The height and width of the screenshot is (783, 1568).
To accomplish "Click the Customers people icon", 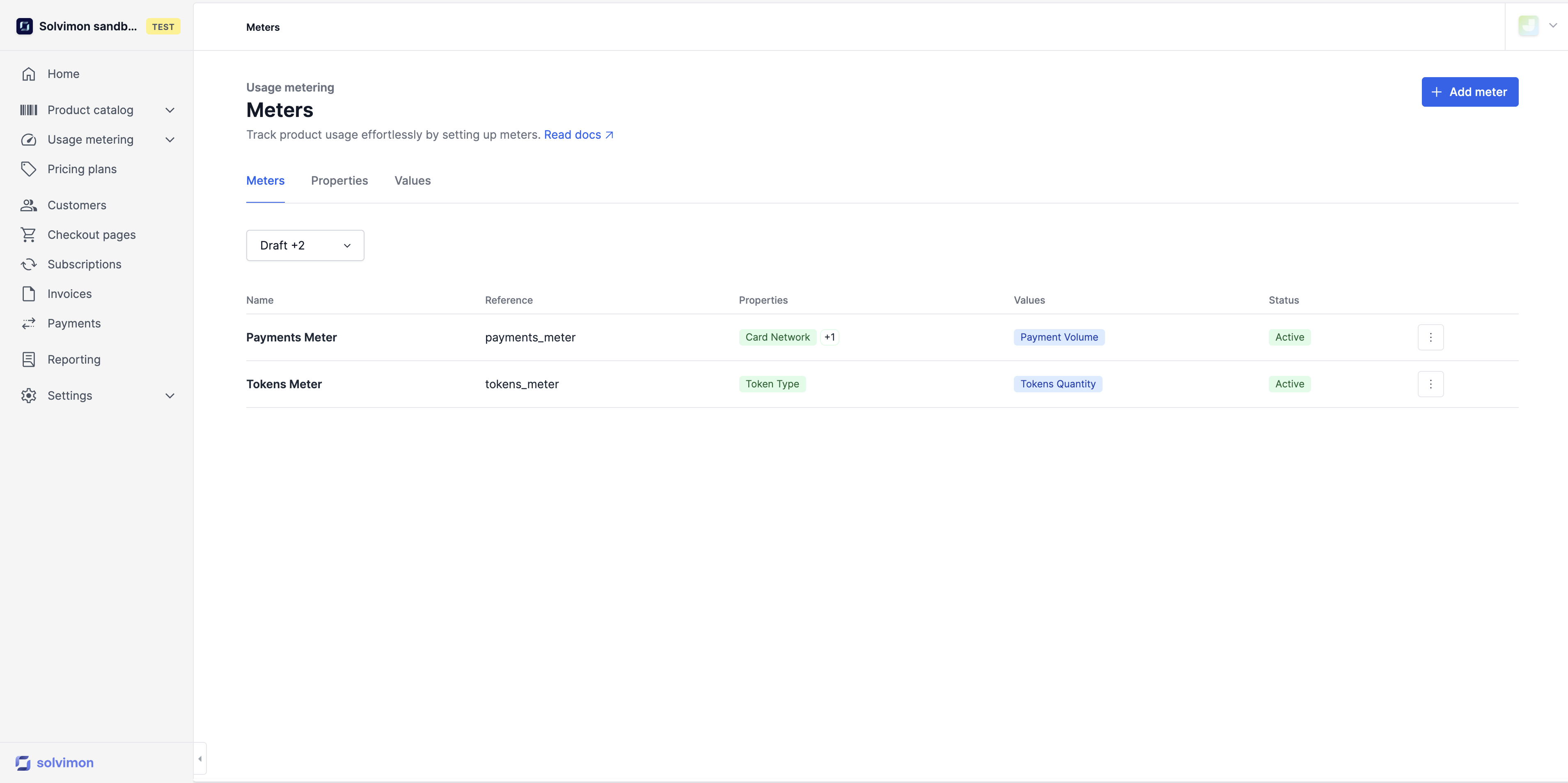I will pyautogui.click(x=29, y=205).
